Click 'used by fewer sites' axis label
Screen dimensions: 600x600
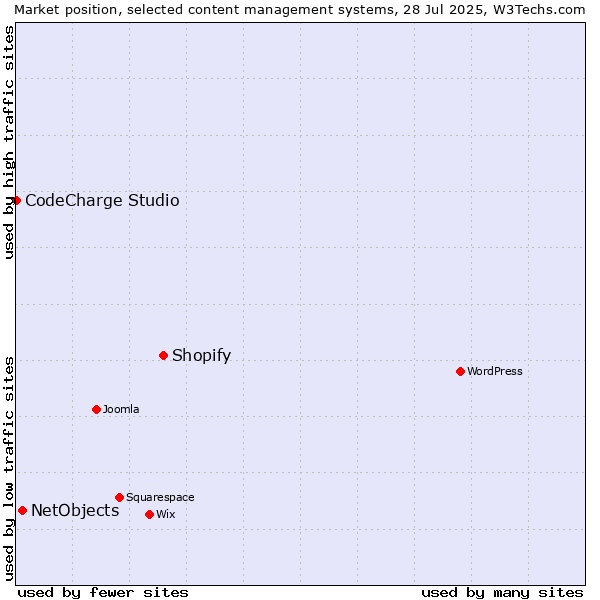(103, 593)
